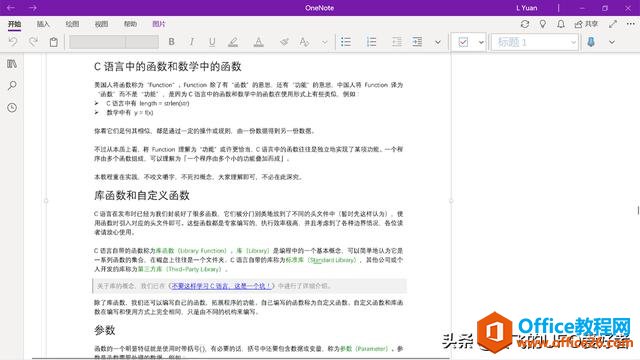Redo the last action
Image resolution: width=640 pixels, height=360 pixels.
33,42
